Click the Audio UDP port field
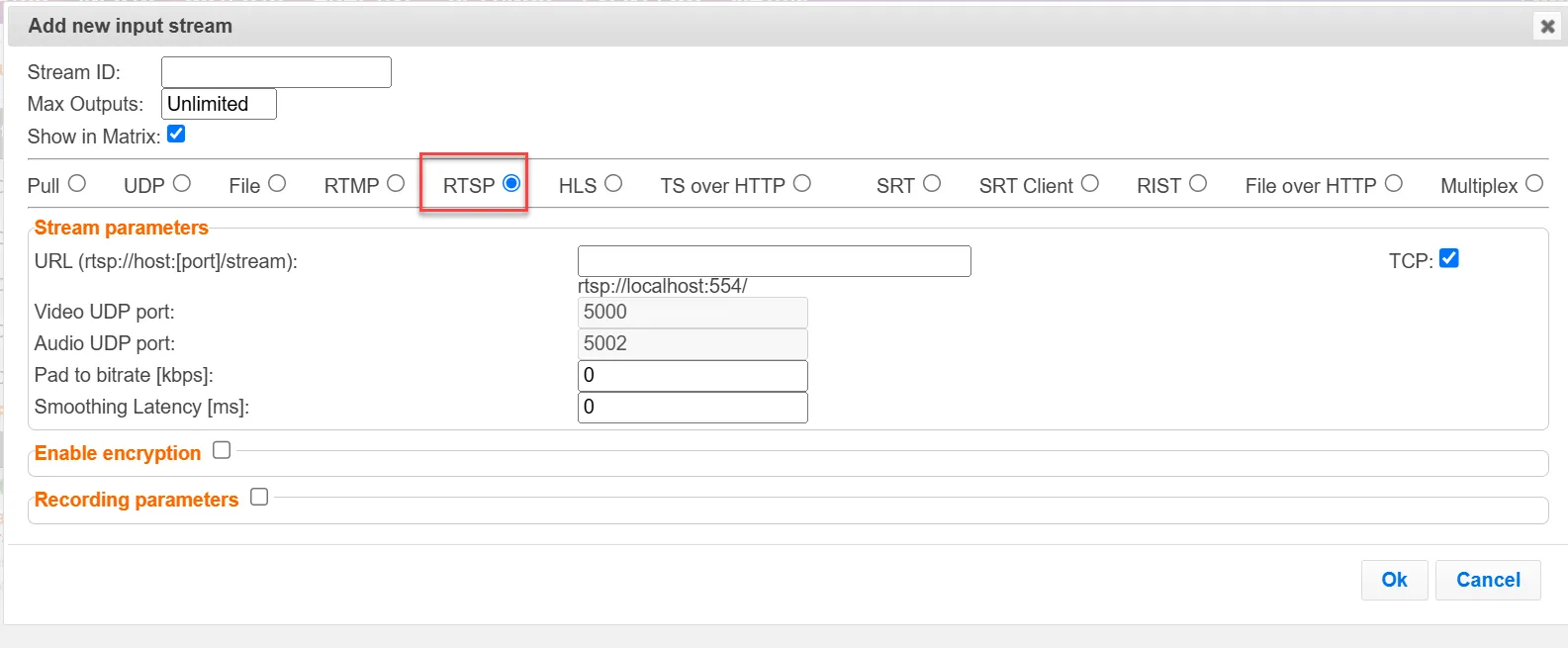The height and width of the screenshot is (648, 1568). (x=692, y=343)
